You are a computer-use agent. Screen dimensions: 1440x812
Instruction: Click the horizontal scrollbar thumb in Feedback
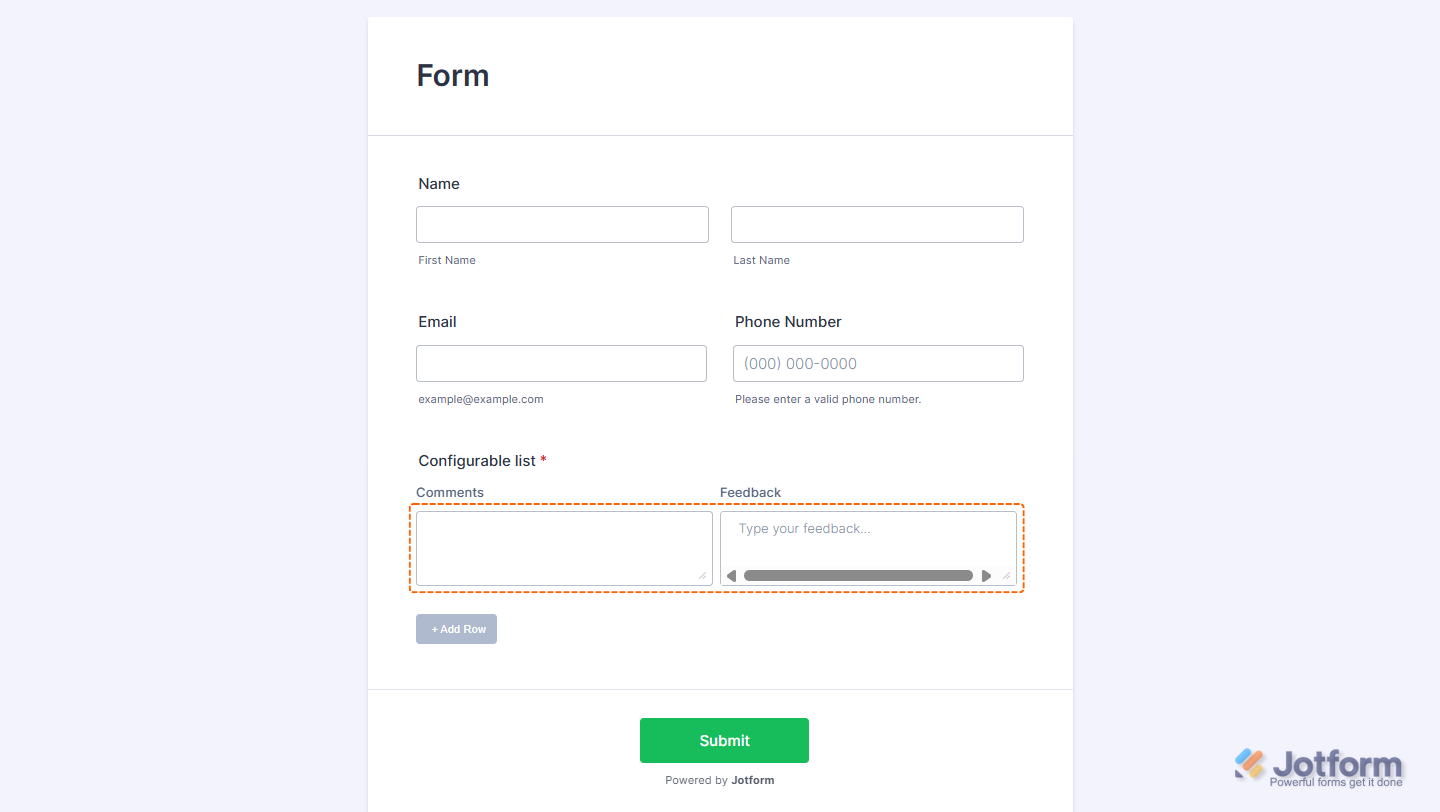[x=858, y=576]
